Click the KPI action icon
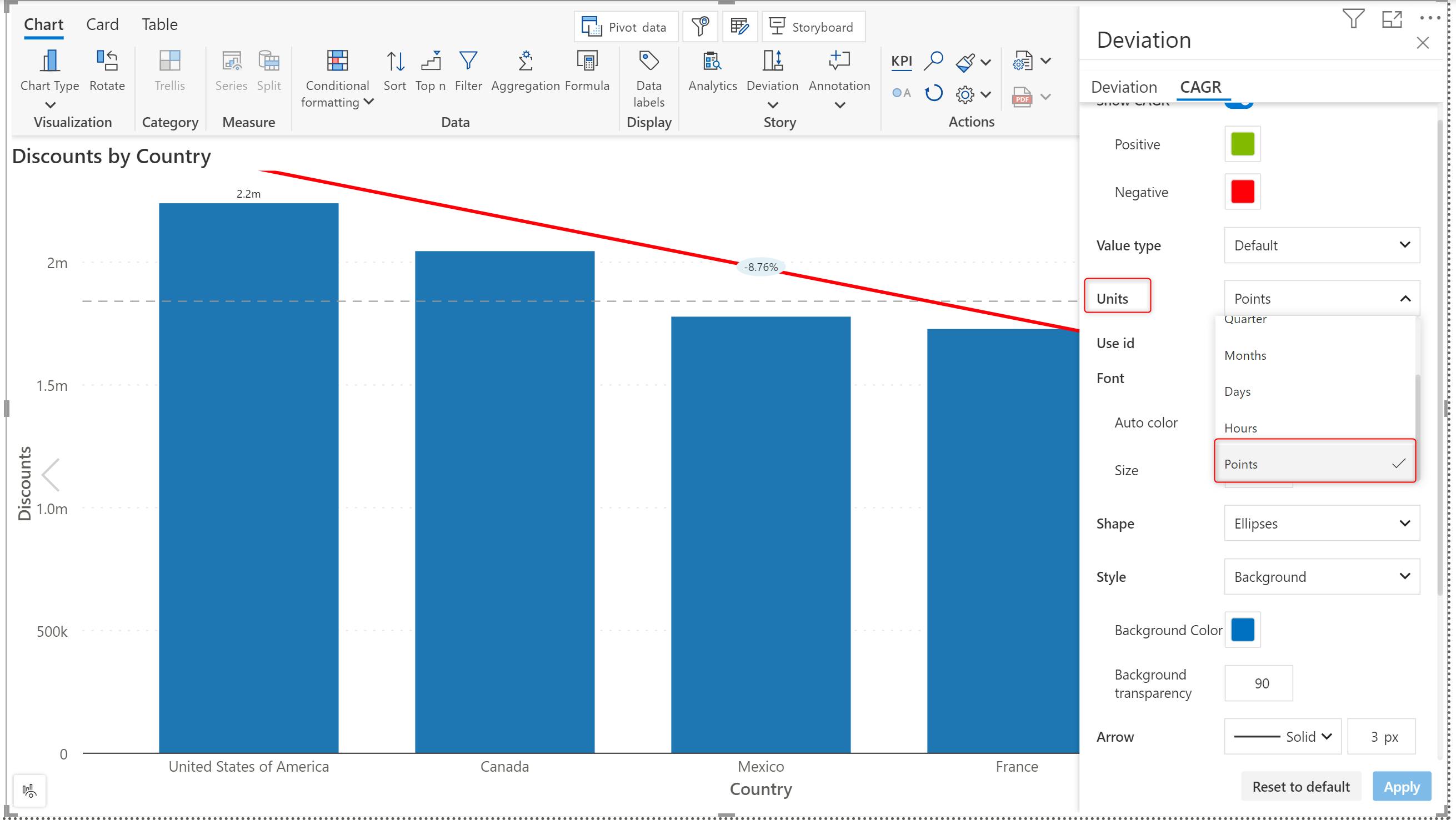 (902, 61)
